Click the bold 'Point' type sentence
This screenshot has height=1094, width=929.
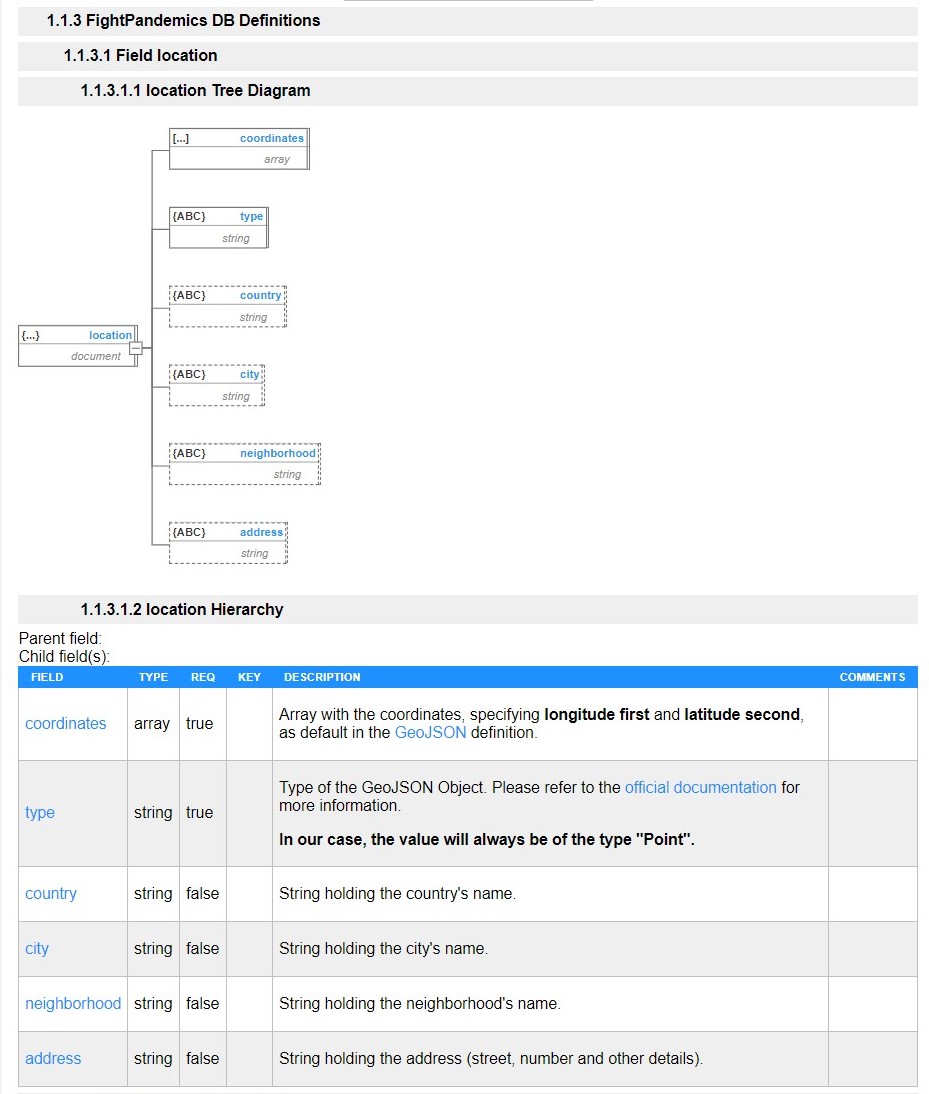(487, 839)
